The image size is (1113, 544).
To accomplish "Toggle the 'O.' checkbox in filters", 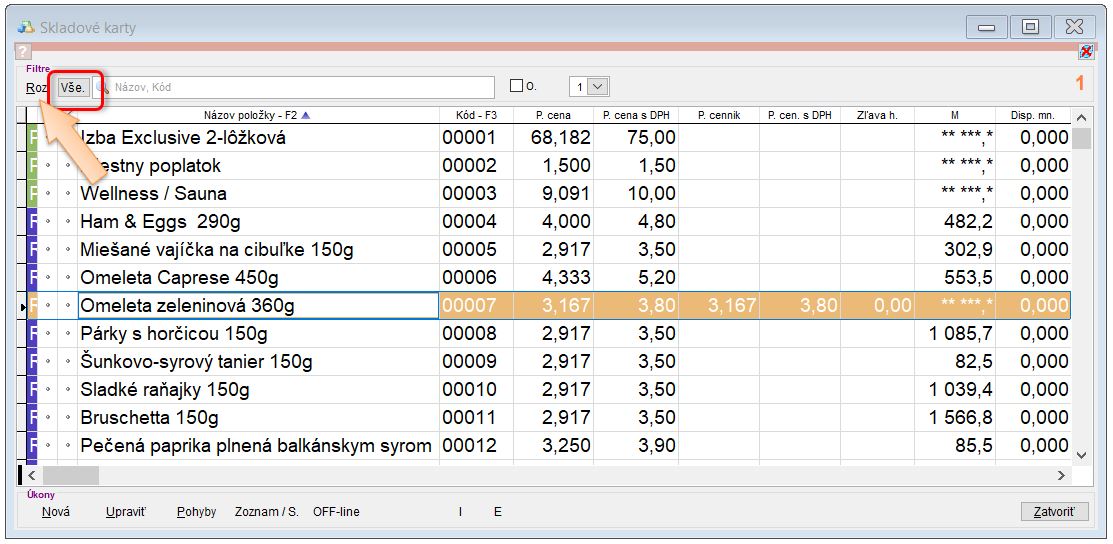I will click(517, 87).
